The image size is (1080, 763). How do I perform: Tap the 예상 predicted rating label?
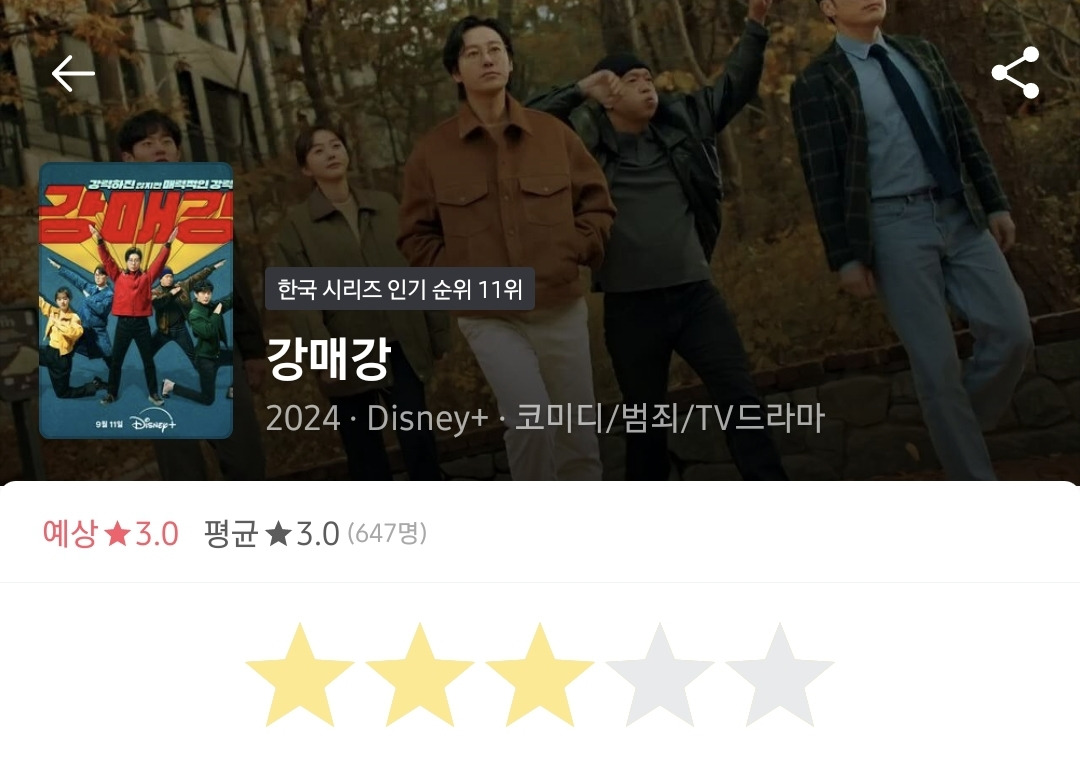tap(70, 534)
